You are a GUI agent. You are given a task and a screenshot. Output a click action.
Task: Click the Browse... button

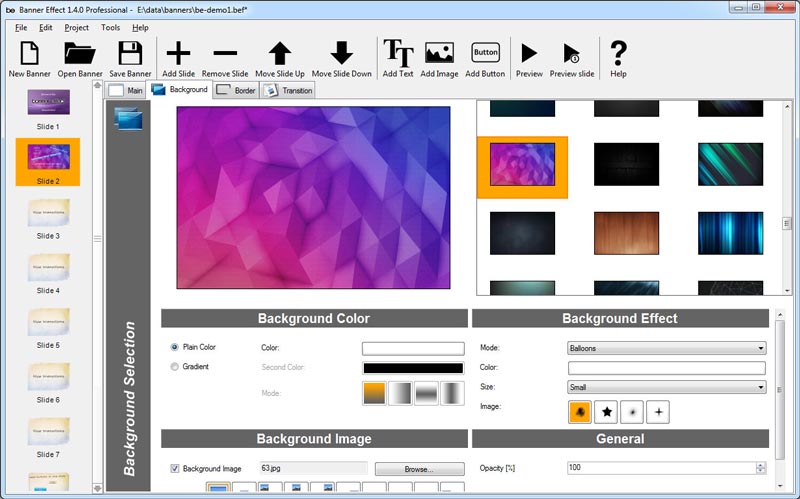pyautogui.click(x=419, y=468)
